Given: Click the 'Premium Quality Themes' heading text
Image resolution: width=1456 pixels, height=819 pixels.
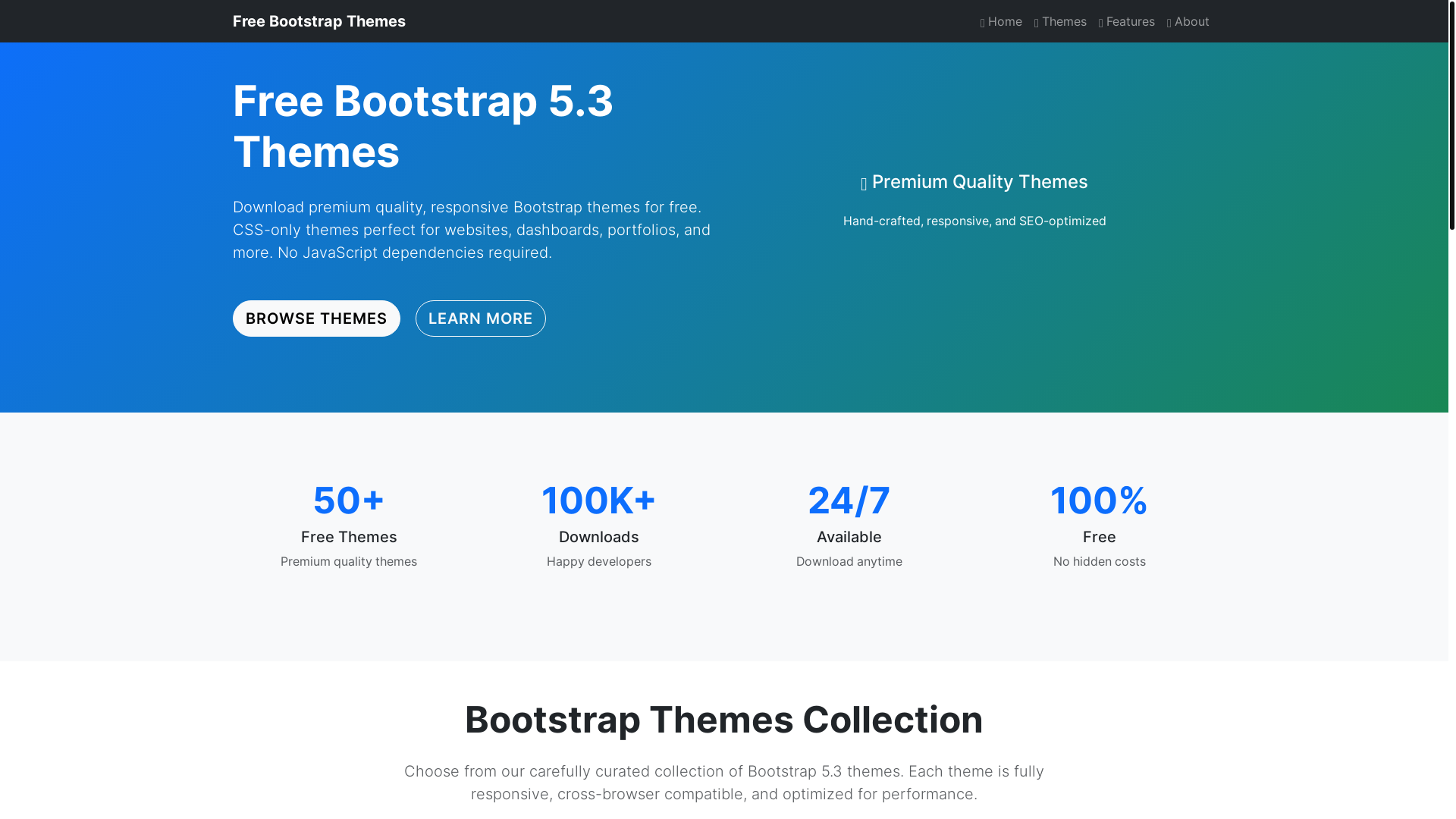Looking at the screenshot, I should click(x=980, y=182).
